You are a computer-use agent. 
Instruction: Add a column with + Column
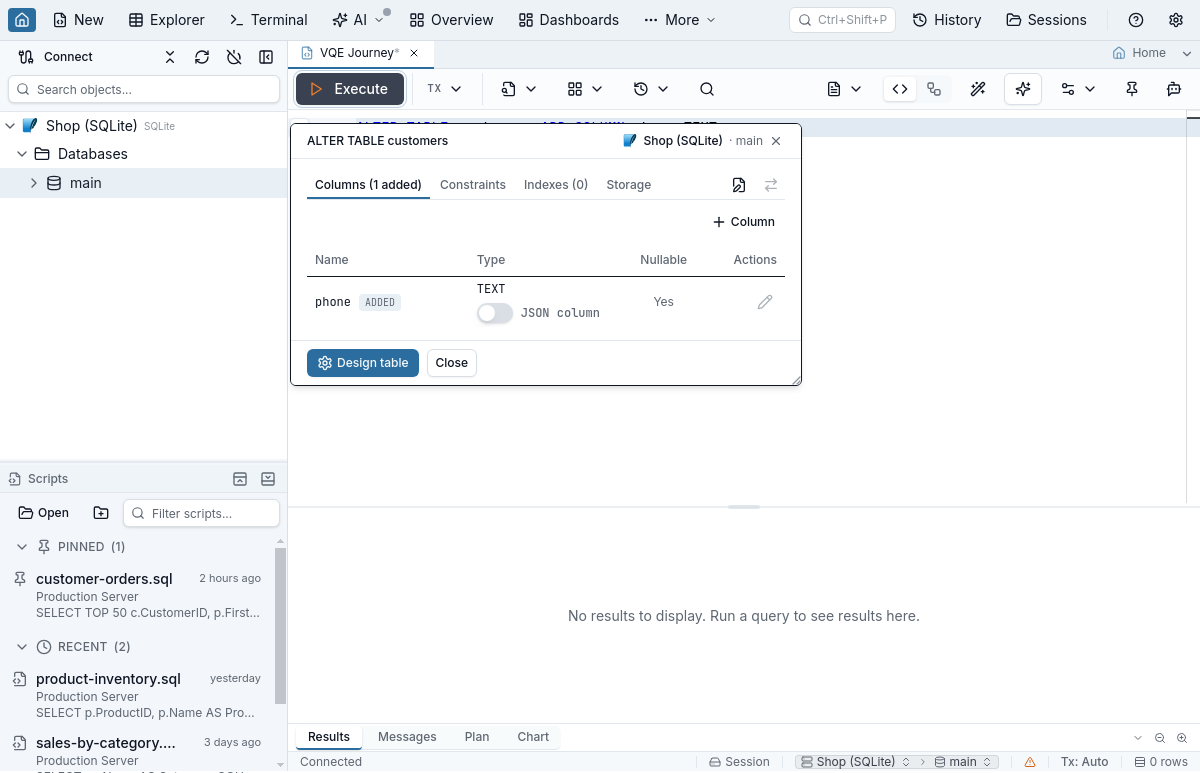pyautogui.click(x=744, y=222)
